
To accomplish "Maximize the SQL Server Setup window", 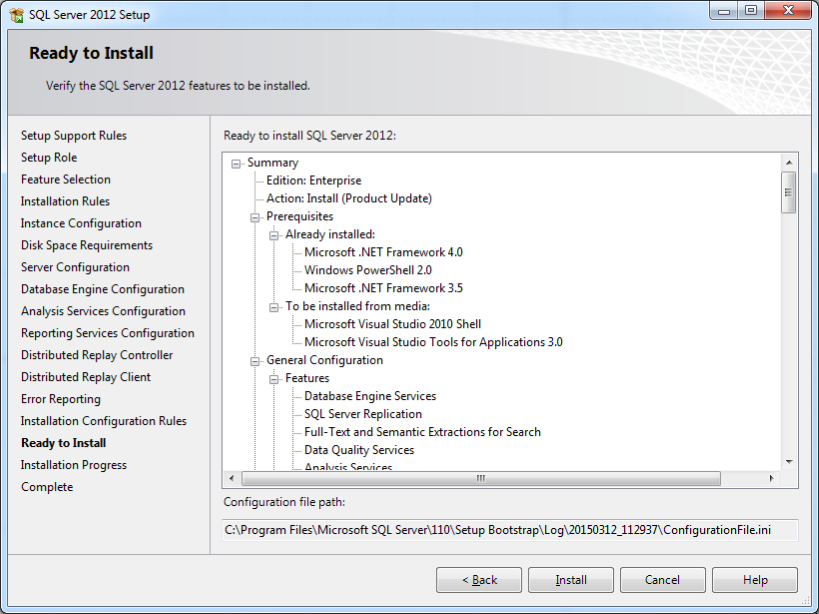I will 751,11.
